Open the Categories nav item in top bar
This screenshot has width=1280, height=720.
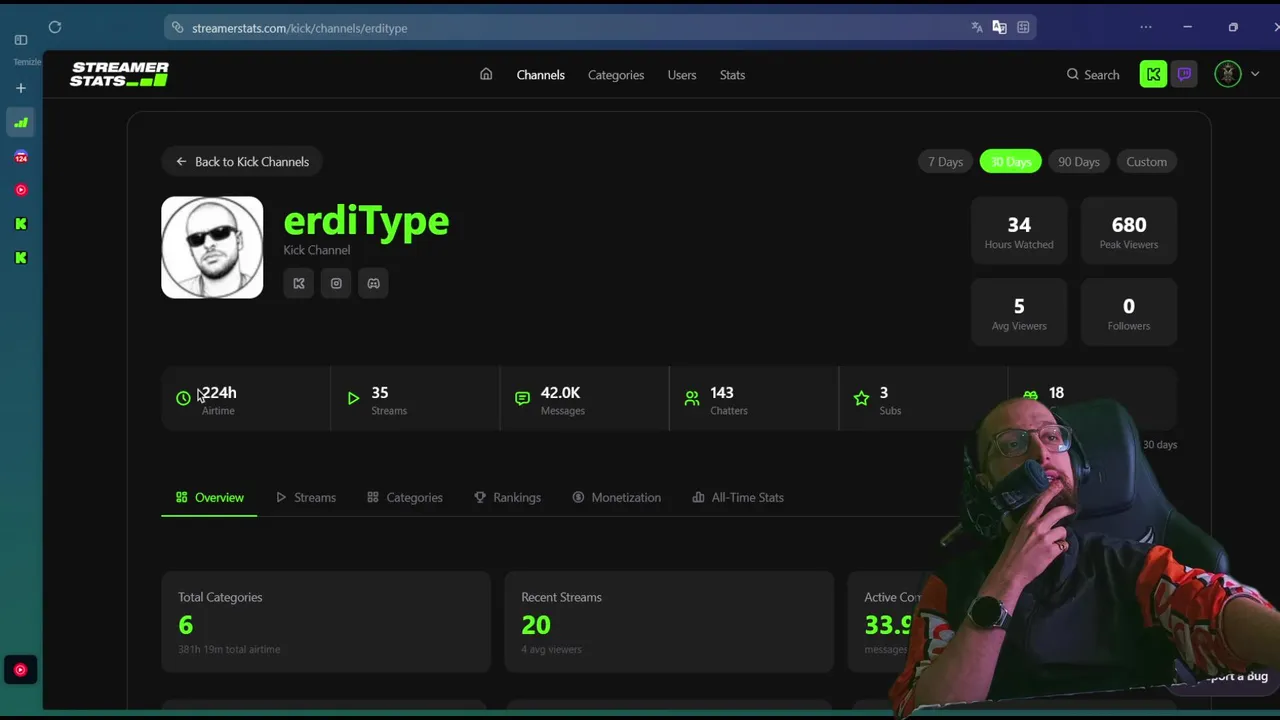(616, 75)
